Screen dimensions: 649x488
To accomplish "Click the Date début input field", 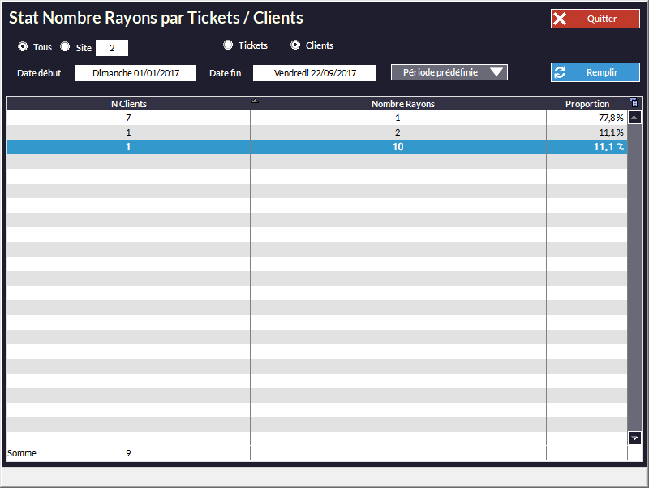I will tap(135, 73).
